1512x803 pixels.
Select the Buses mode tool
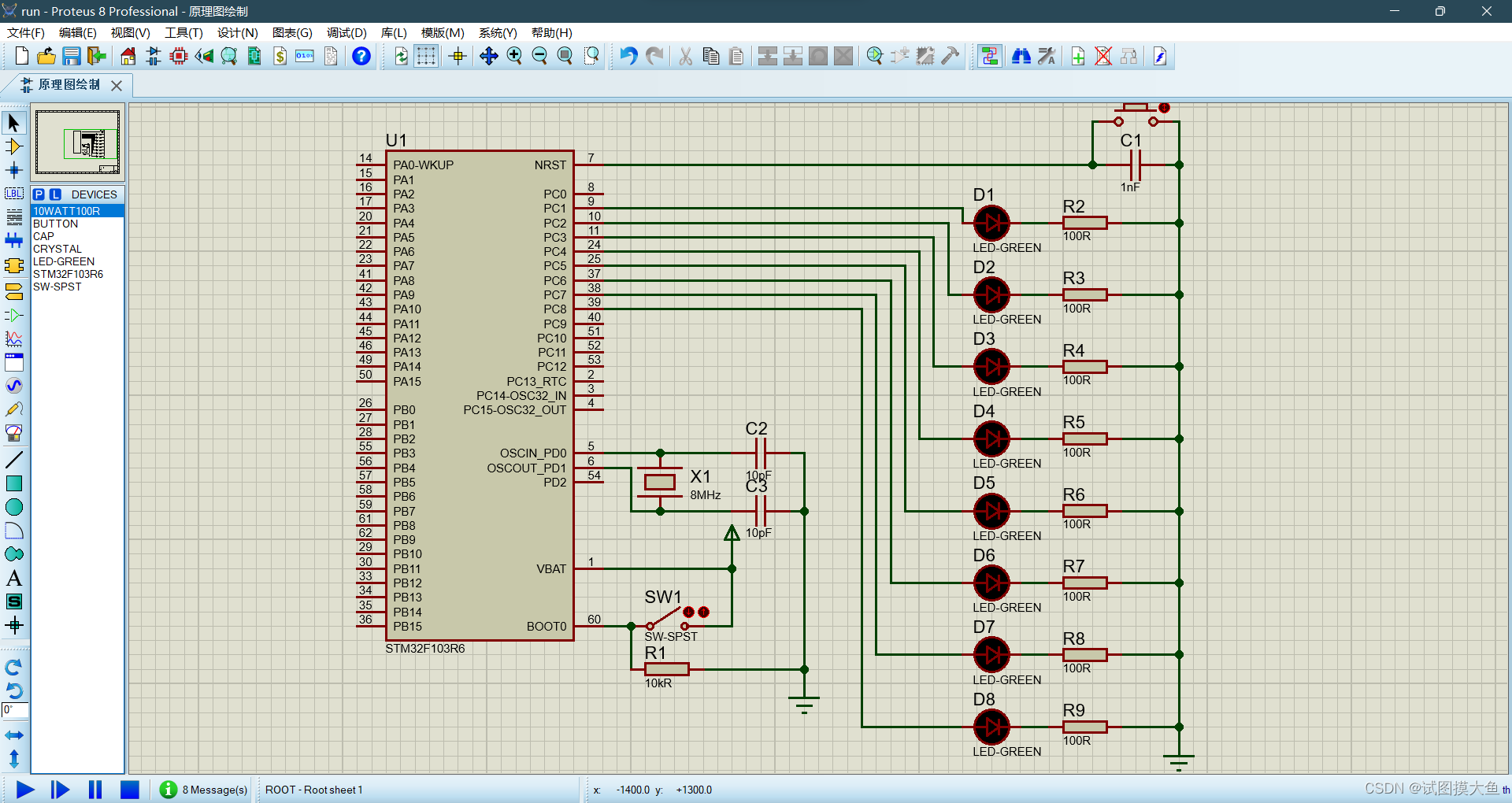(x=14, y=240)
